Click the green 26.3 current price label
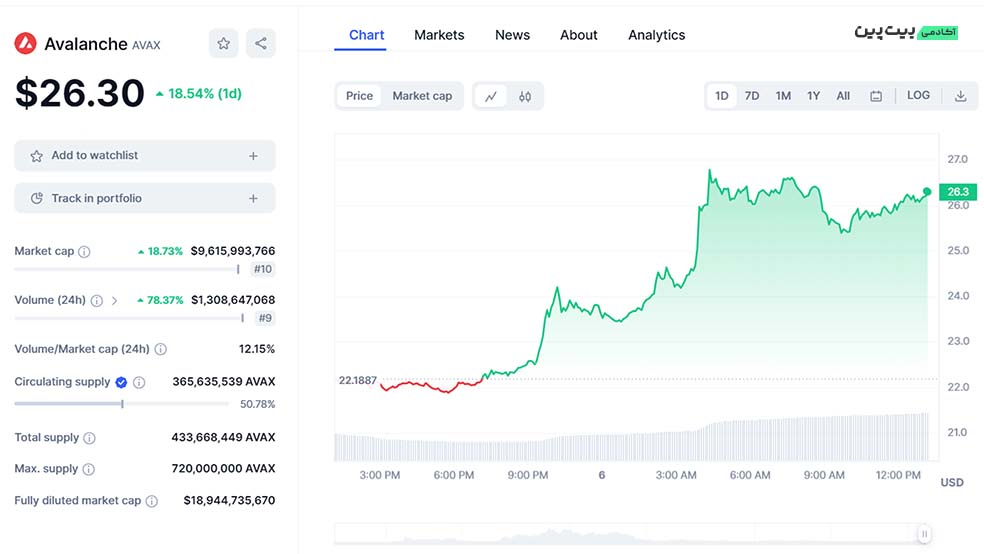The height and width of the screenshot is (554, 984). pos(958,191)
